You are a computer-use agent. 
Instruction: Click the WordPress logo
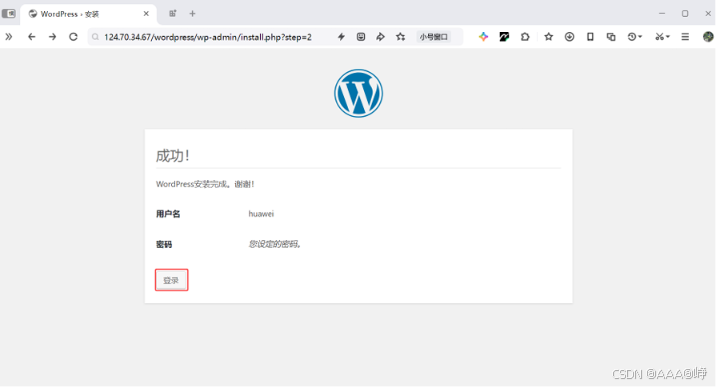tap(358, 93)
